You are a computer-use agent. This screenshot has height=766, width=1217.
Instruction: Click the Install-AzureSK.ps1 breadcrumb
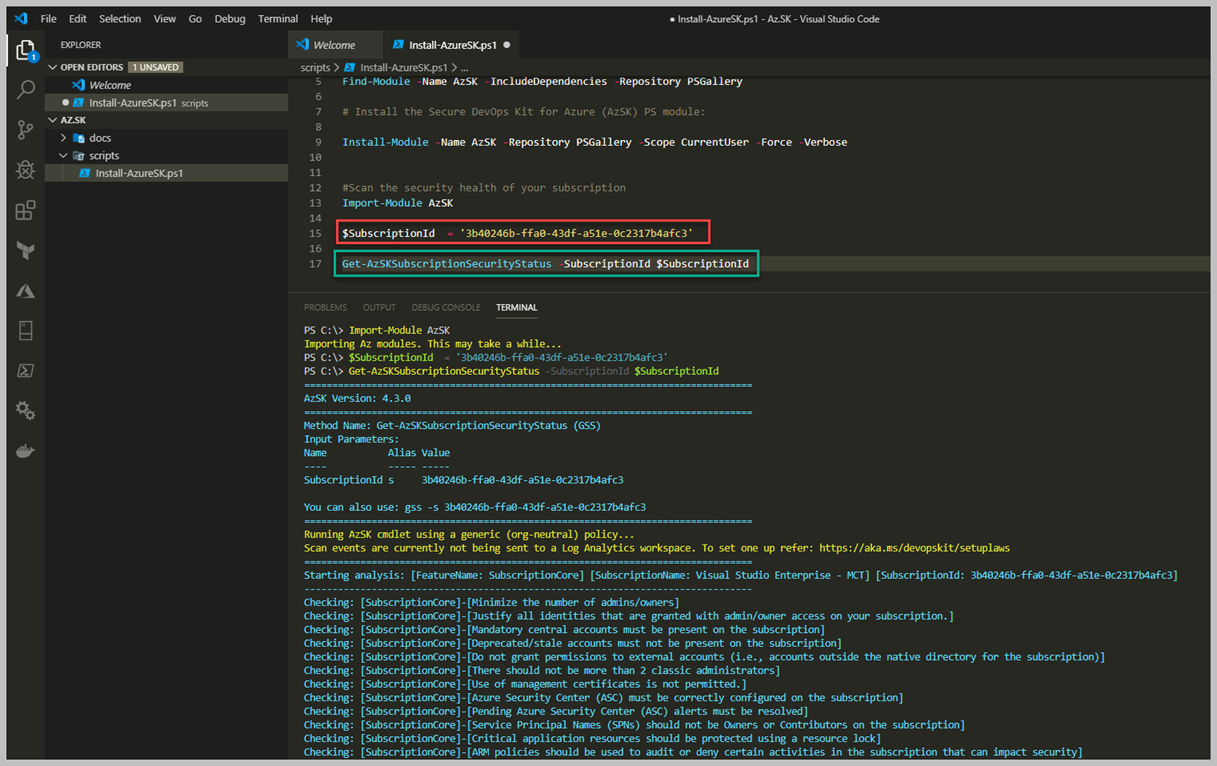pos(403,68)
